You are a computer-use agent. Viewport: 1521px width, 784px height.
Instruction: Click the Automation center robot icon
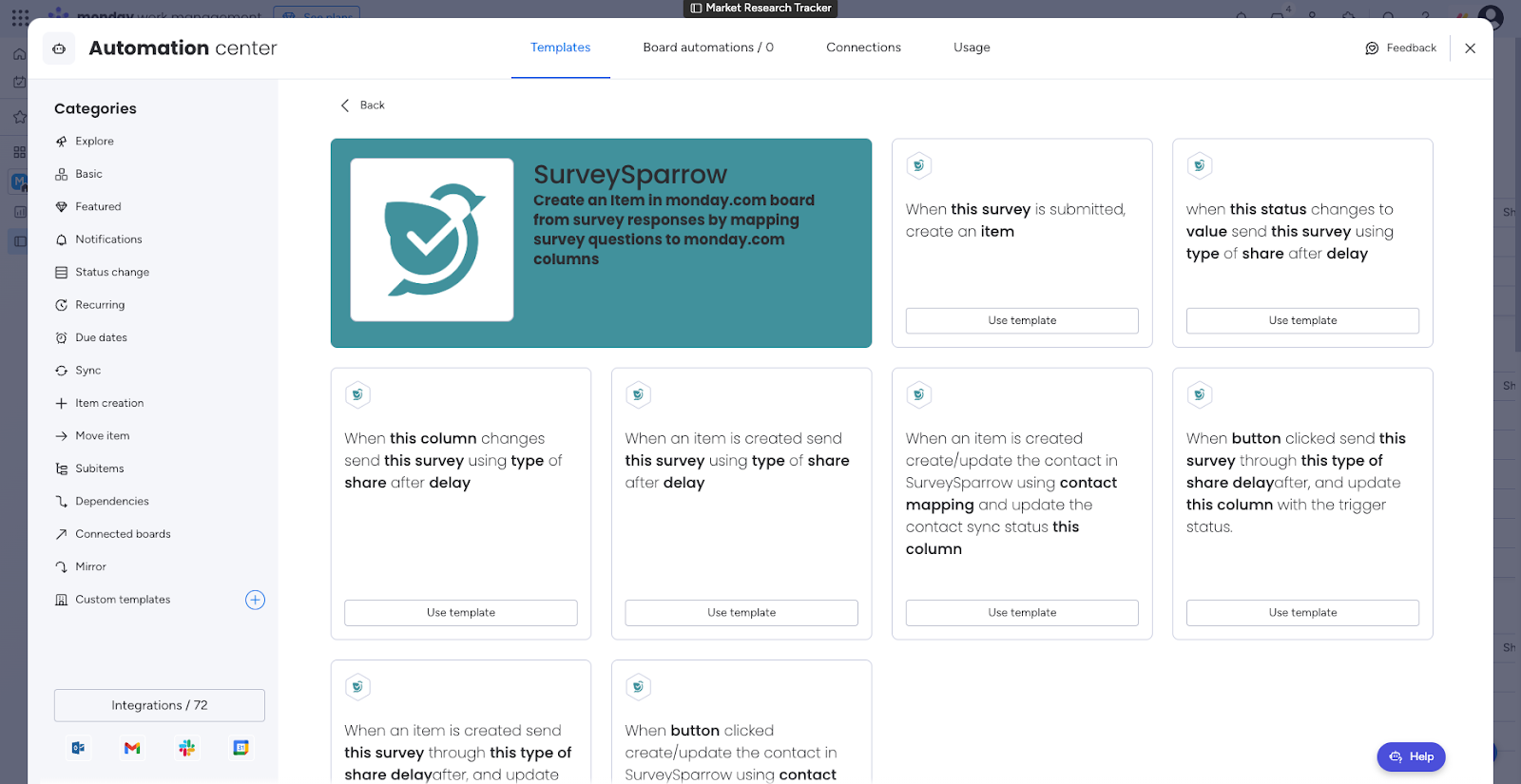point(59,48)
